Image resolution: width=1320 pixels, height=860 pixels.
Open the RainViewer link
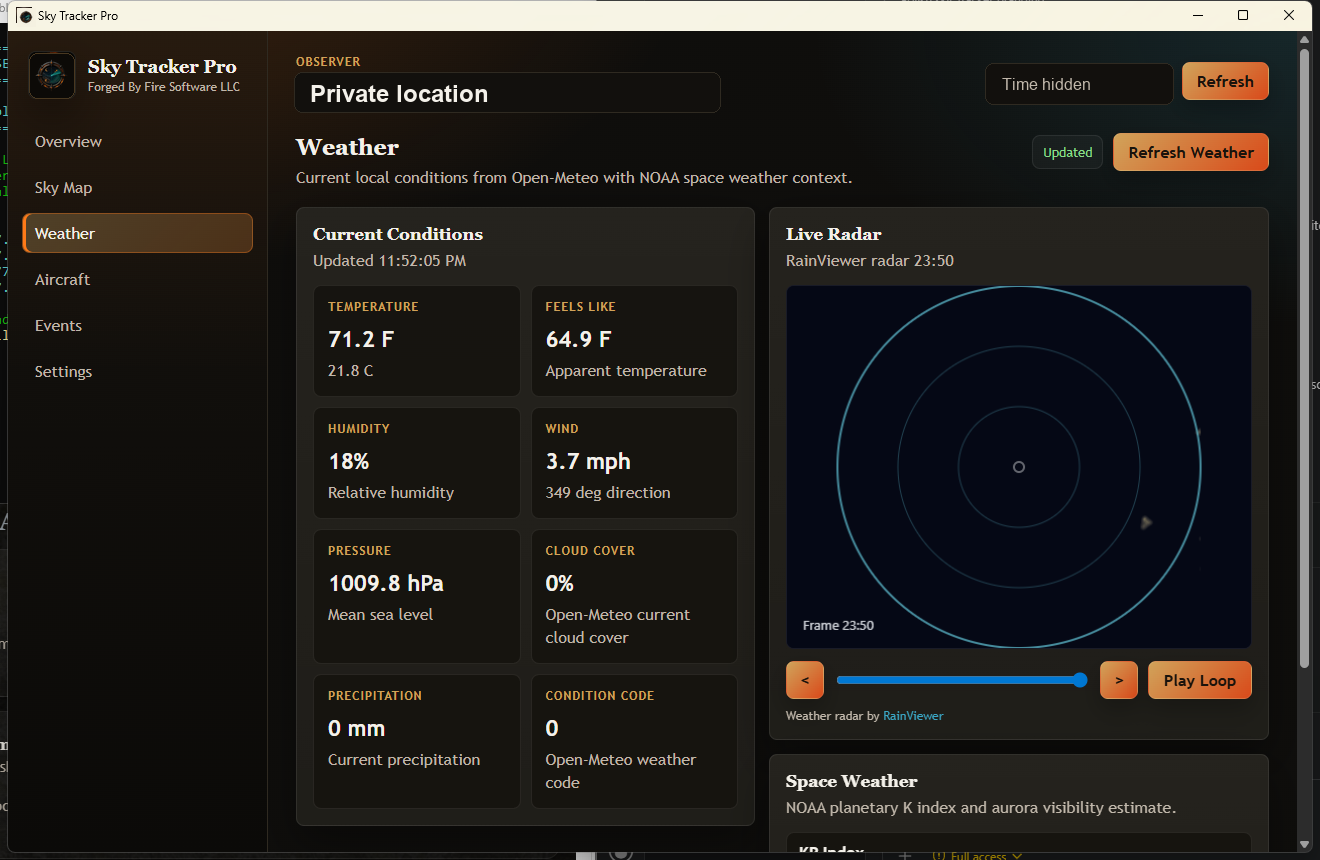[x=913, y=716]
